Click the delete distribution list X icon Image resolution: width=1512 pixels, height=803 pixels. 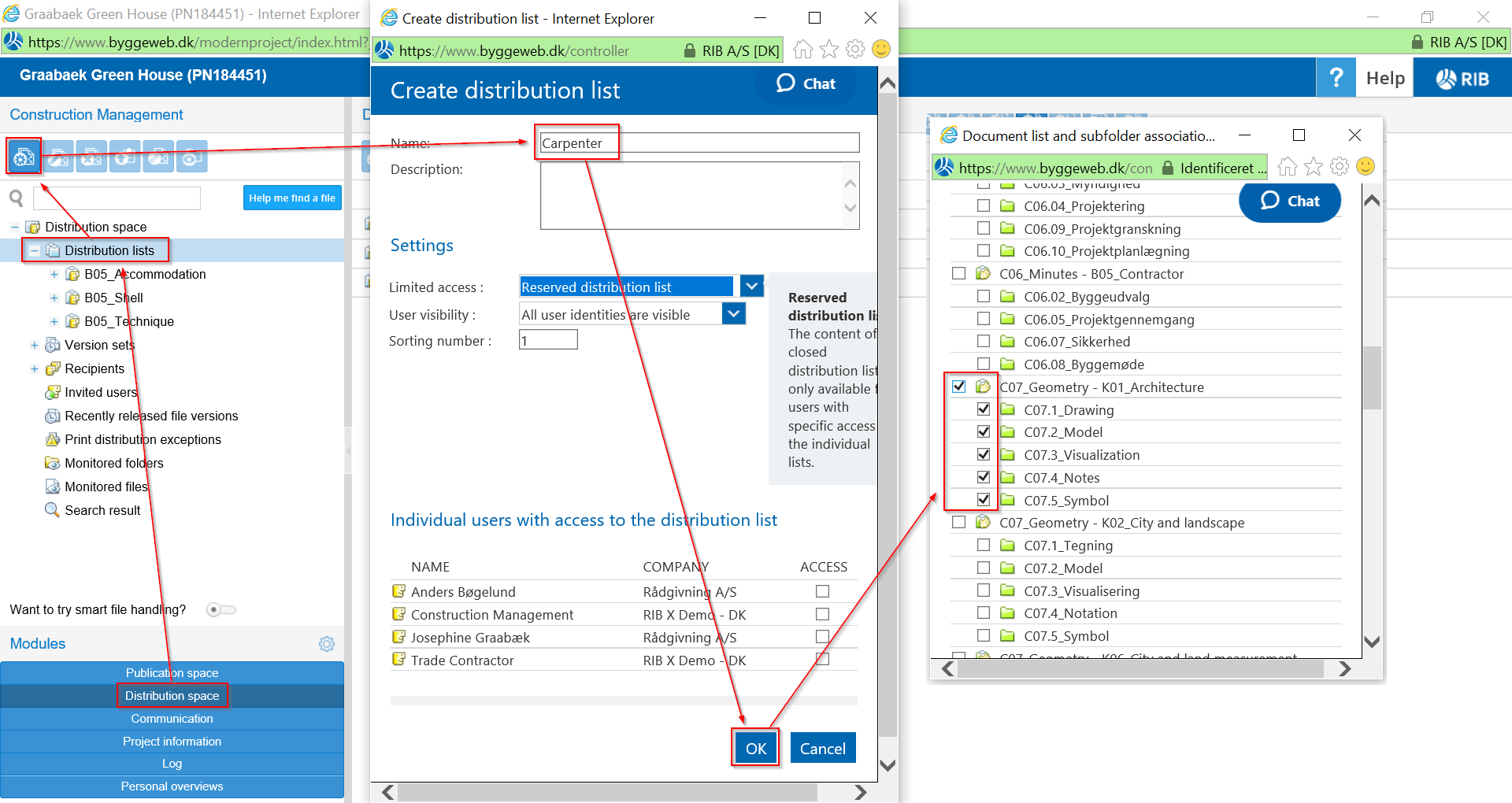91,157
